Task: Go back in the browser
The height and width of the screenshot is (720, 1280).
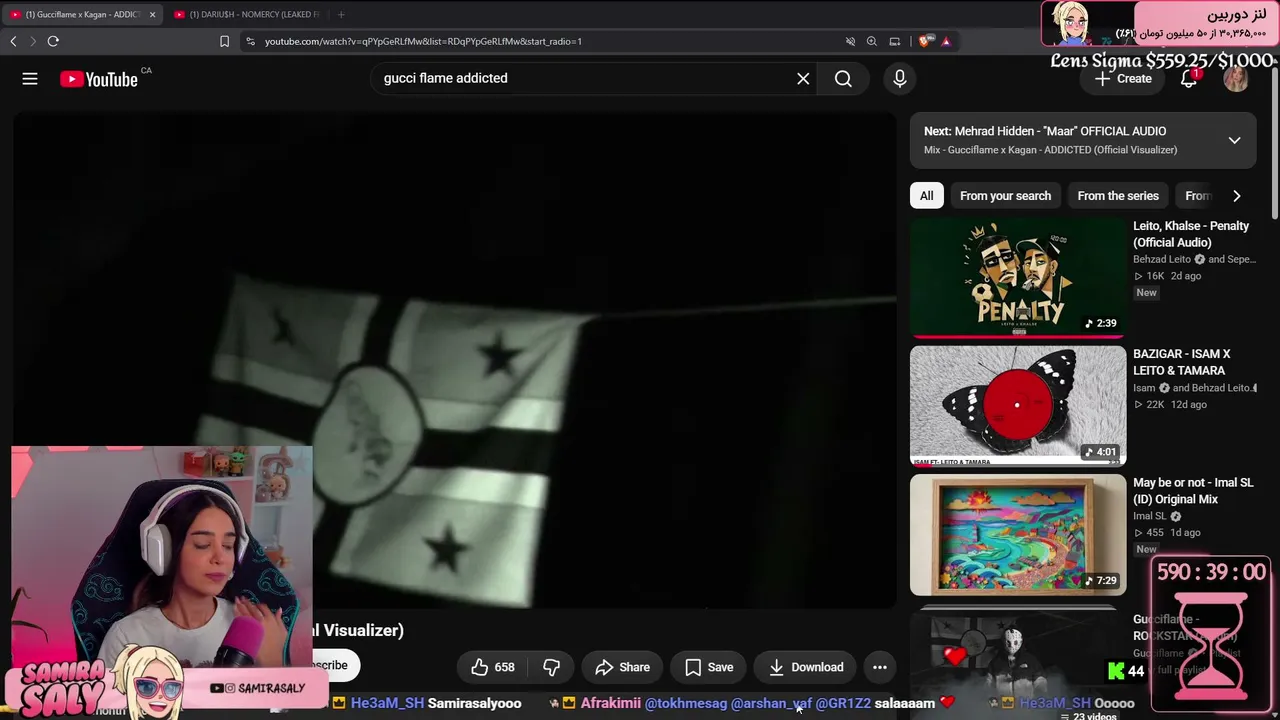Action: (13, 41)
